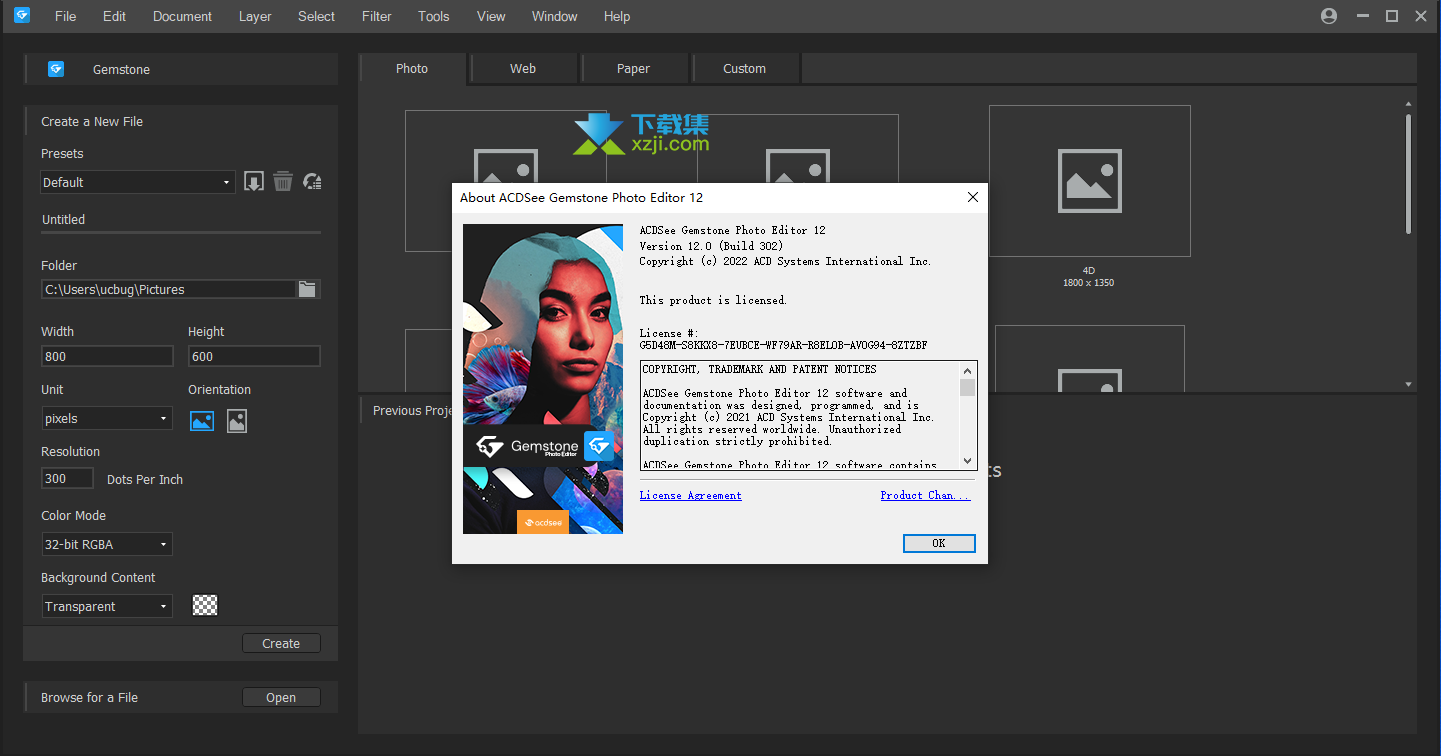Viewport: 1441px width, 756px height.
Task: Switch to the Photo templates tab
Action: point(412,69)
